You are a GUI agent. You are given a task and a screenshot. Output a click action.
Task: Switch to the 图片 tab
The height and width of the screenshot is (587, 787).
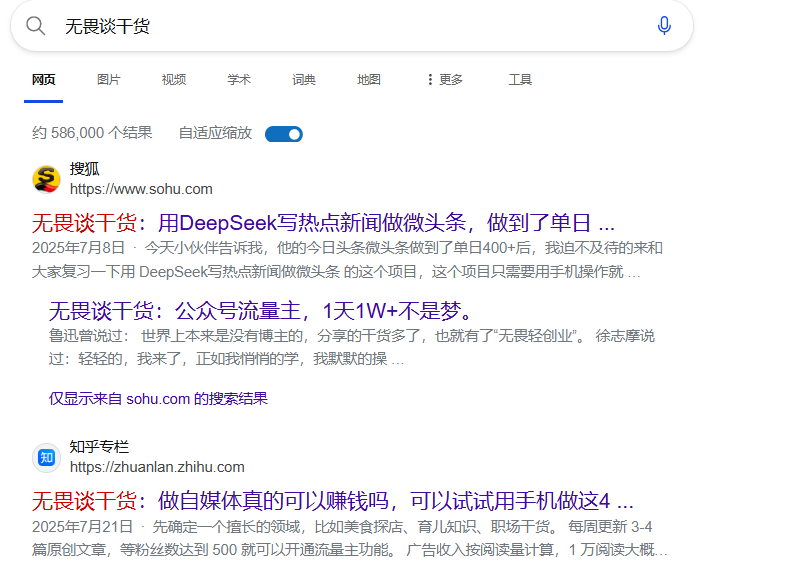tap(108, 79)
